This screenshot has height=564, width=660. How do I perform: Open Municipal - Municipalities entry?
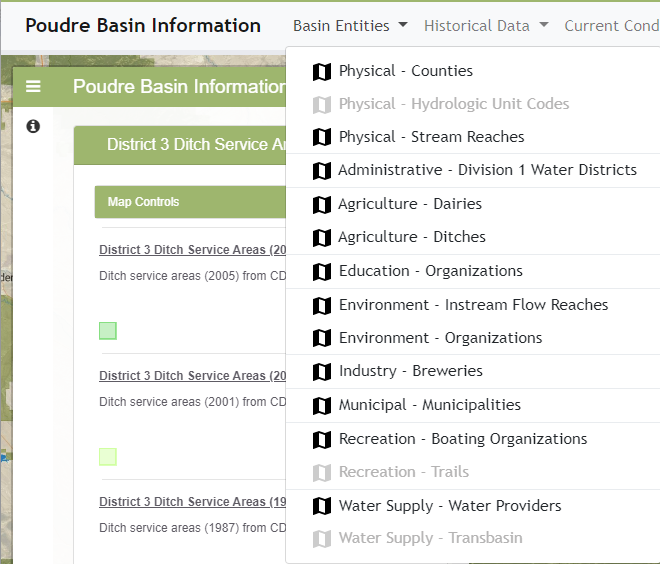tap(429, 405)
